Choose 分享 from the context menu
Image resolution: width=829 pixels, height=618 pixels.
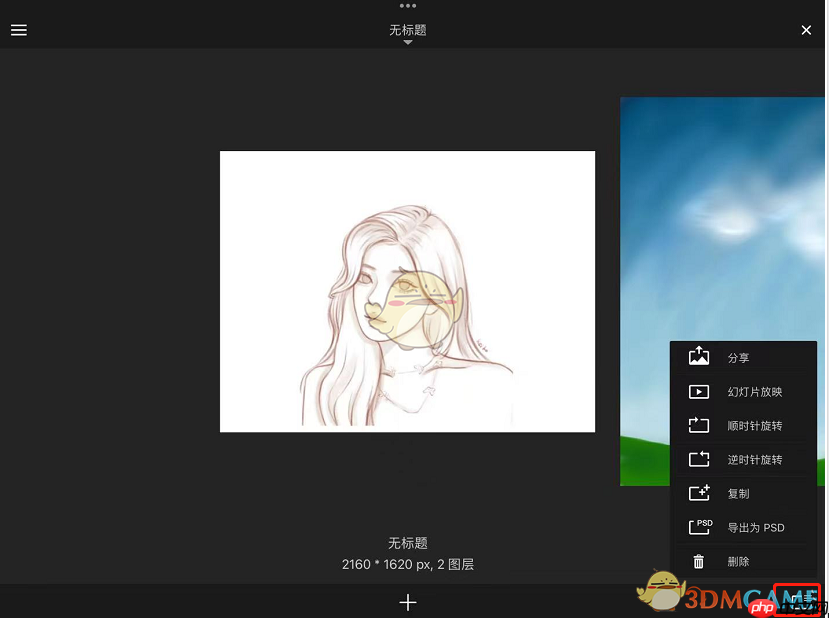[738, 356]
